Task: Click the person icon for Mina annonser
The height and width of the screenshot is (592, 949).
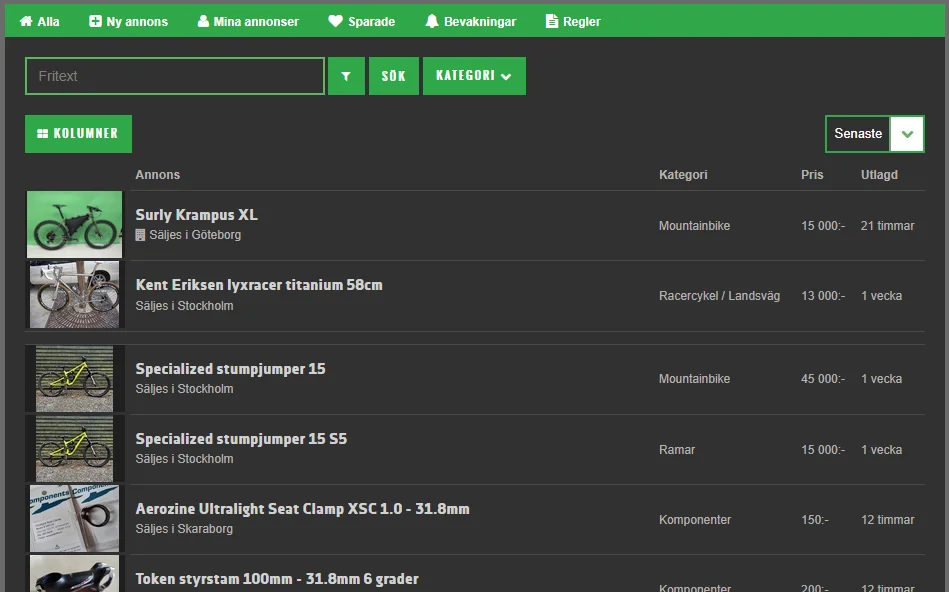Action: coord(204,21)
